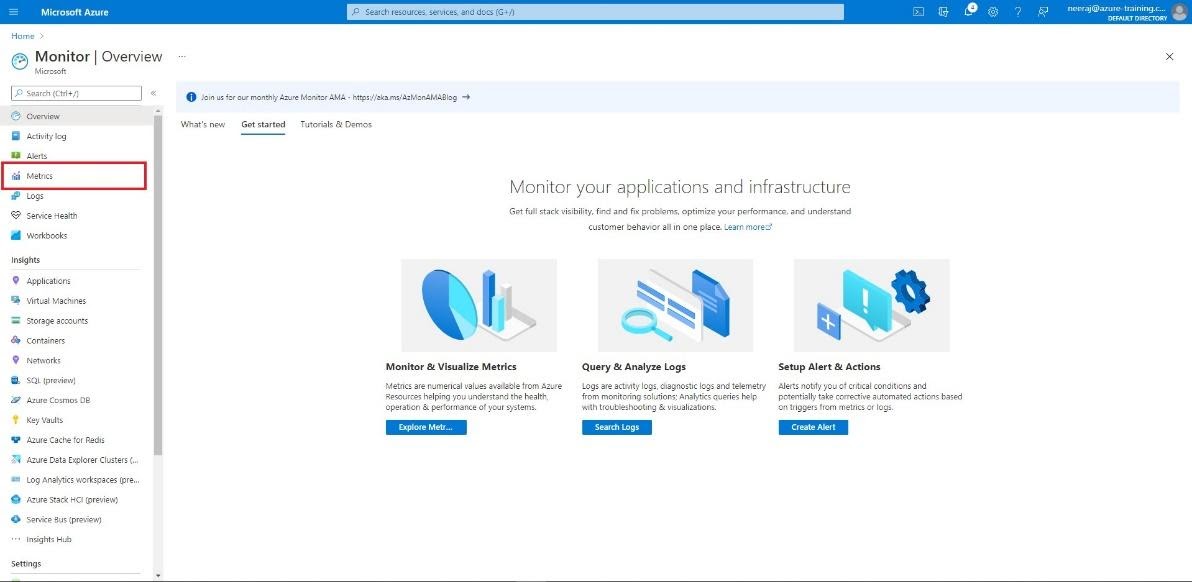
Task: Focus the sidebar Search (Ctrl+/) field
Action: pos(77,93)
